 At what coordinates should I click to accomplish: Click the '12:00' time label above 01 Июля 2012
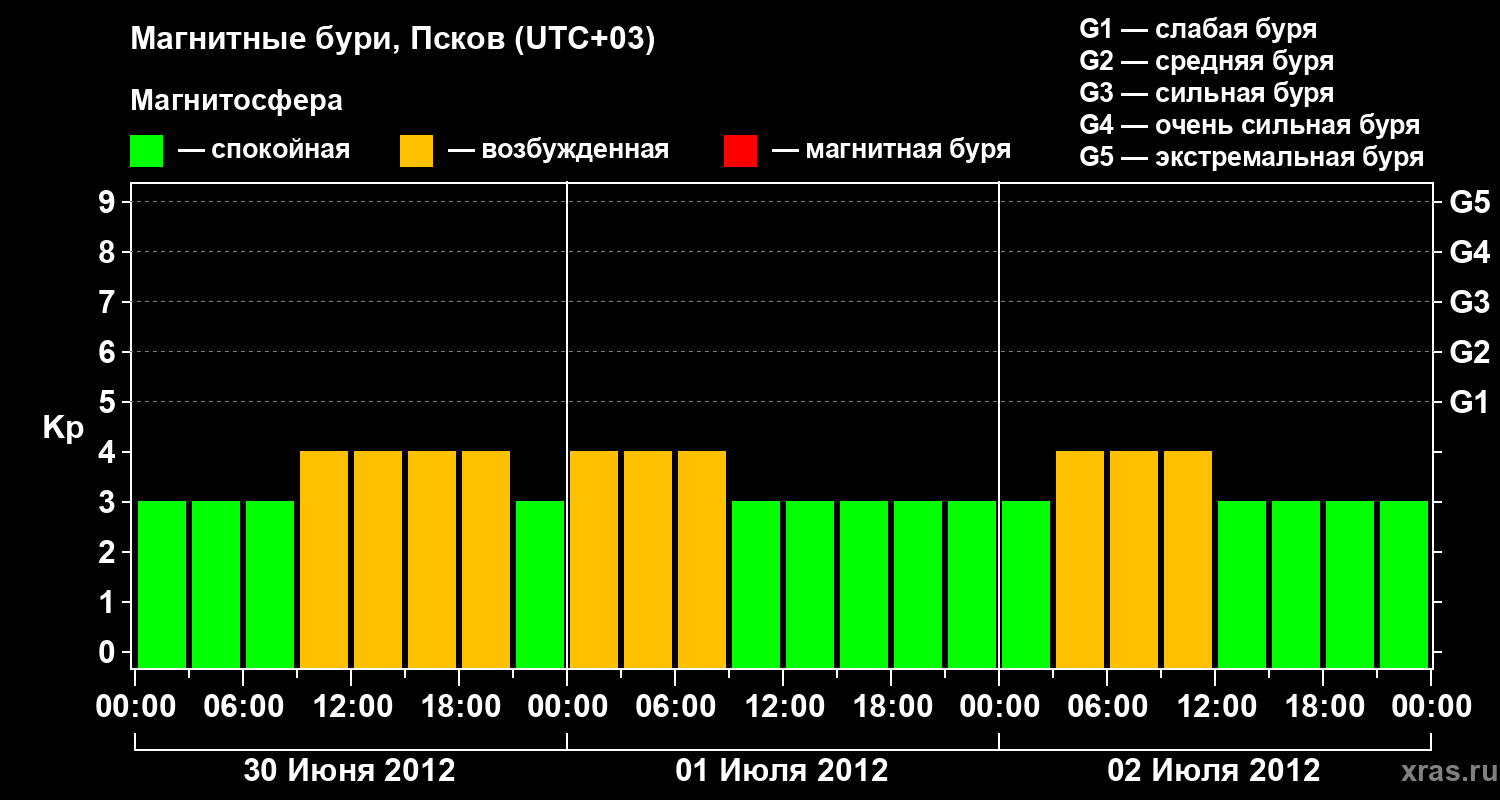tap(783, 707)
